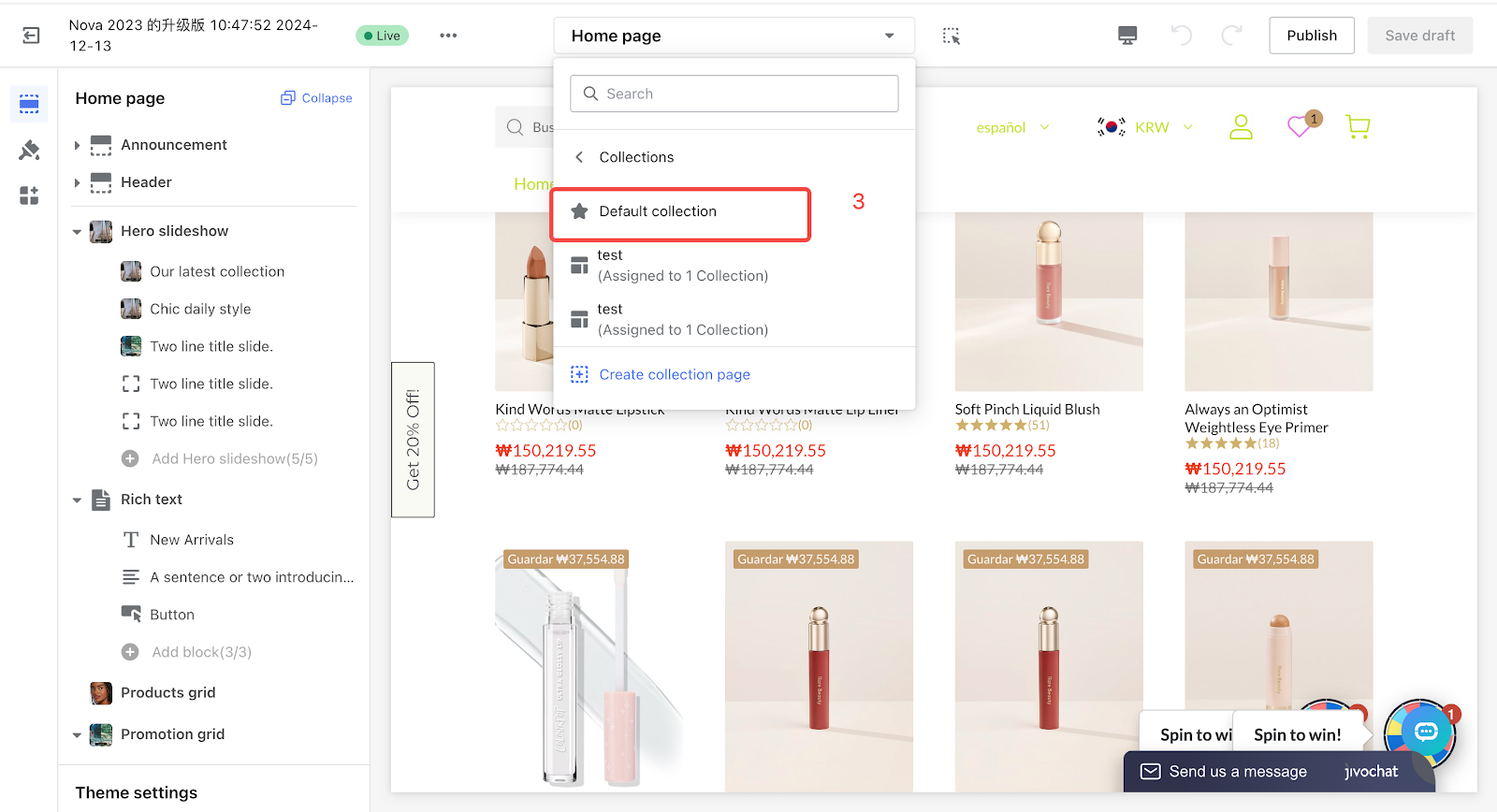Click the Korean flag icon
The image size is (1497, 812).
pos(1111,127)
